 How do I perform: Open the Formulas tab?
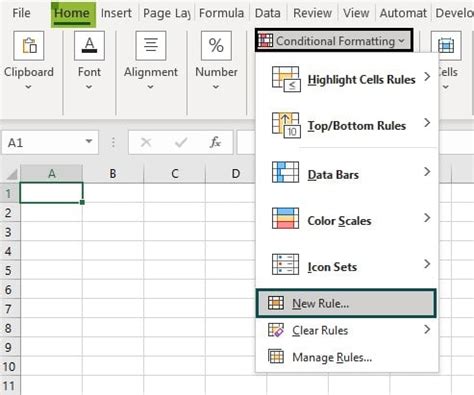point(221,13)
